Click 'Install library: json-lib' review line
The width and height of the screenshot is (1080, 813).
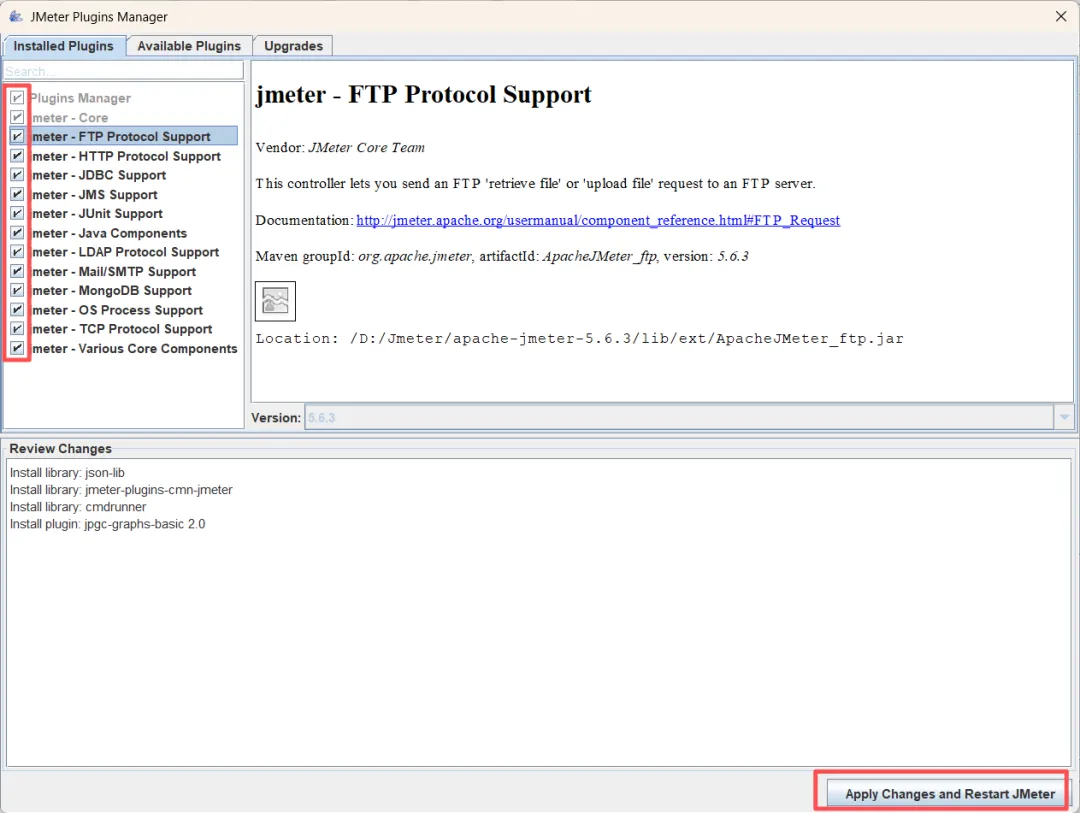tap(67, 473)
